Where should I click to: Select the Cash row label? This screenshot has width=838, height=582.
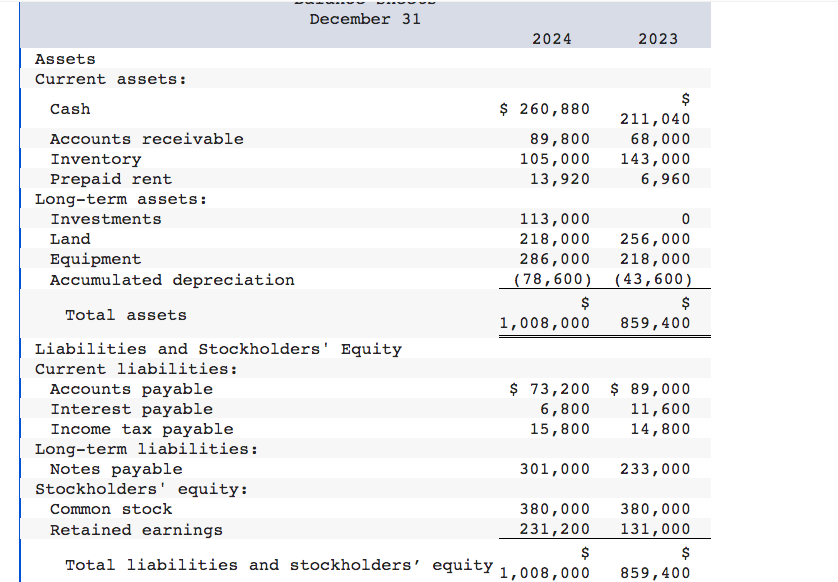click(x=71, y=108)
